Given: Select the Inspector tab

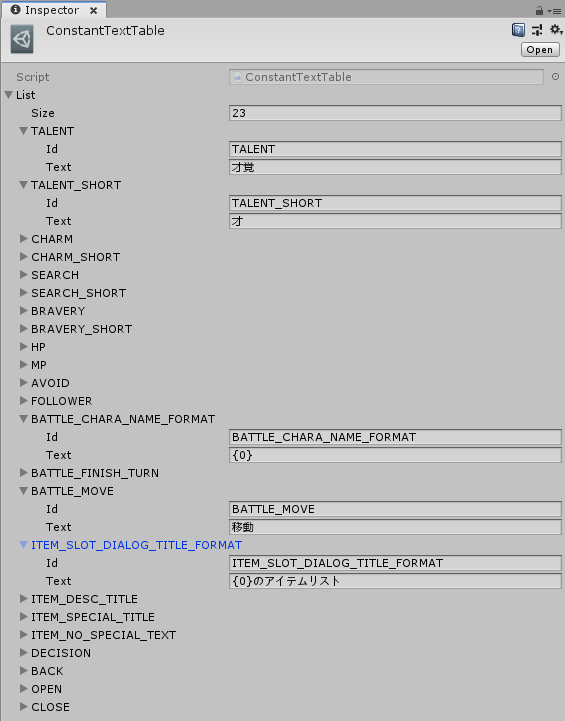Looking at the screenshot, I should [54, 10].
